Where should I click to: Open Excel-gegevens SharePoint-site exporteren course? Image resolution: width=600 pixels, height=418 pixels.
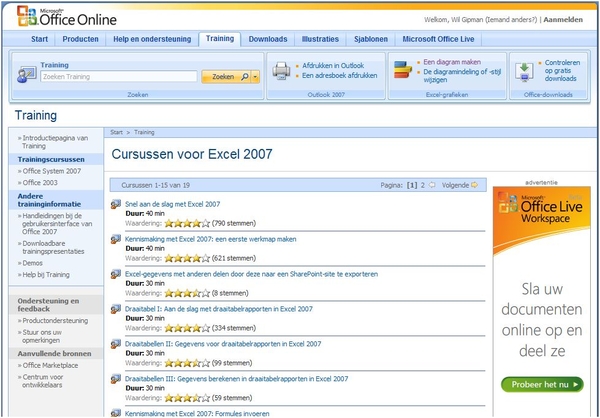coord(251,274)
